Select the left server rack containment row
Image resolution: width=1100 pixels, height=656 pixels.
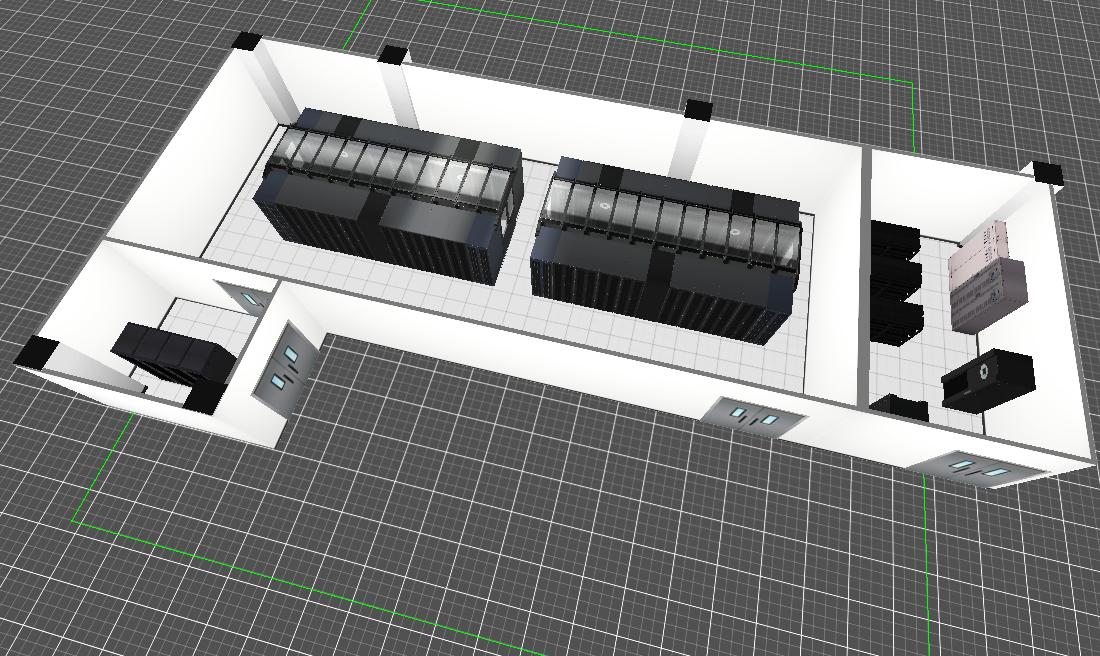click(390, 198)
